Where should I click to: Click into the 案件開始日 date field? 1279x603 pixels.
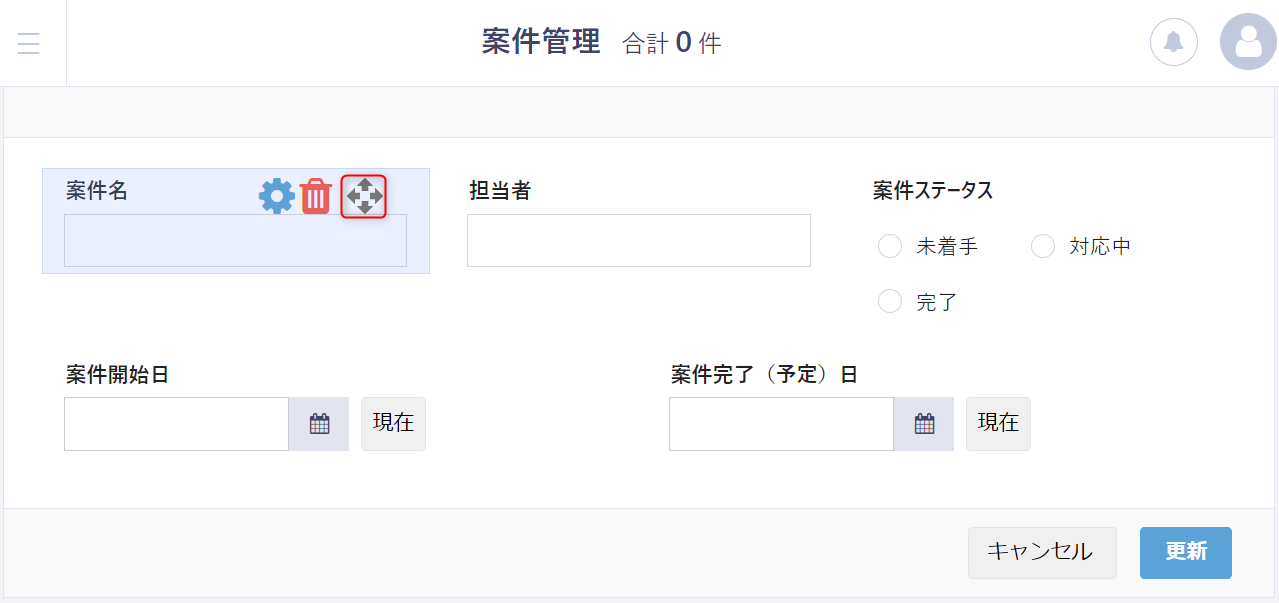176,424
